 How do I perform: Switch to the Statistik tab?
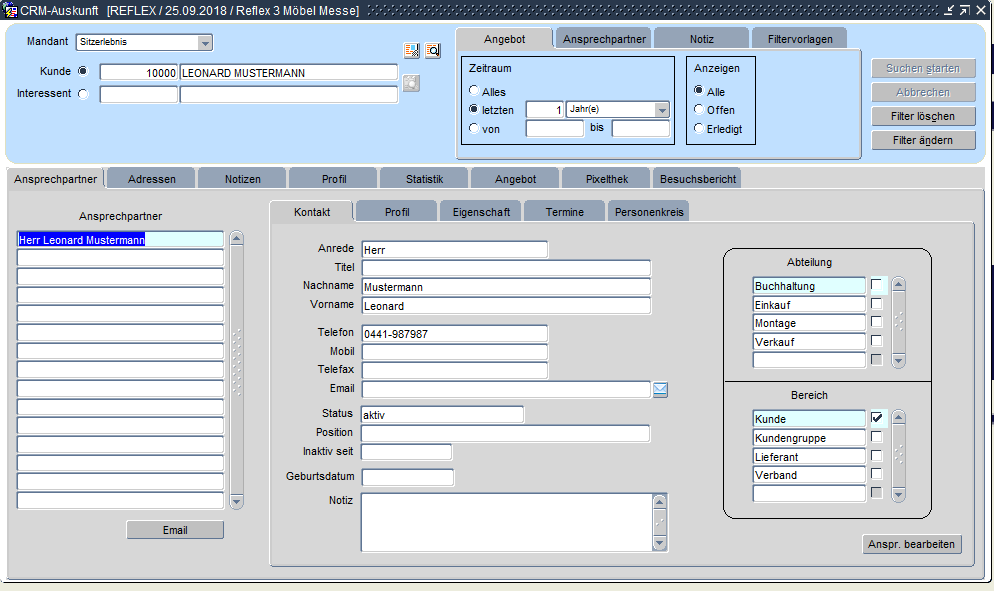424,179
